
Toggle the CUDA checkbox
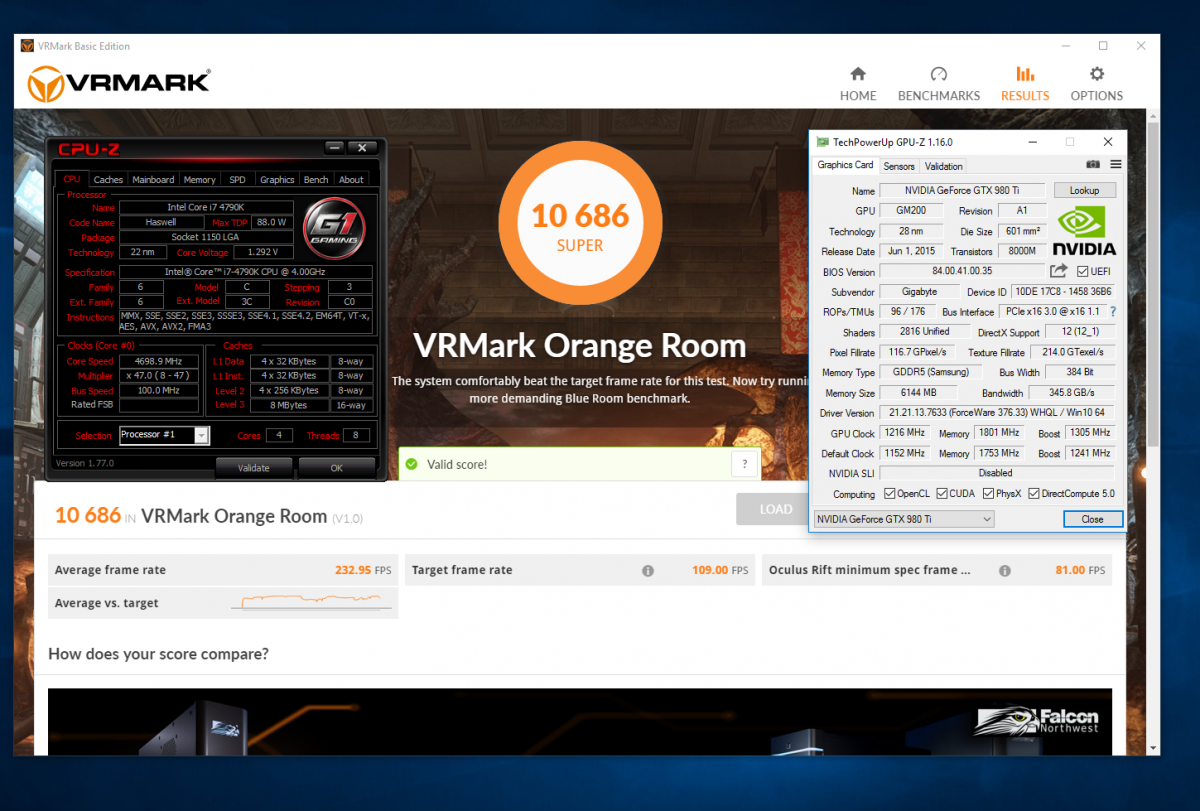coord(941,494)
